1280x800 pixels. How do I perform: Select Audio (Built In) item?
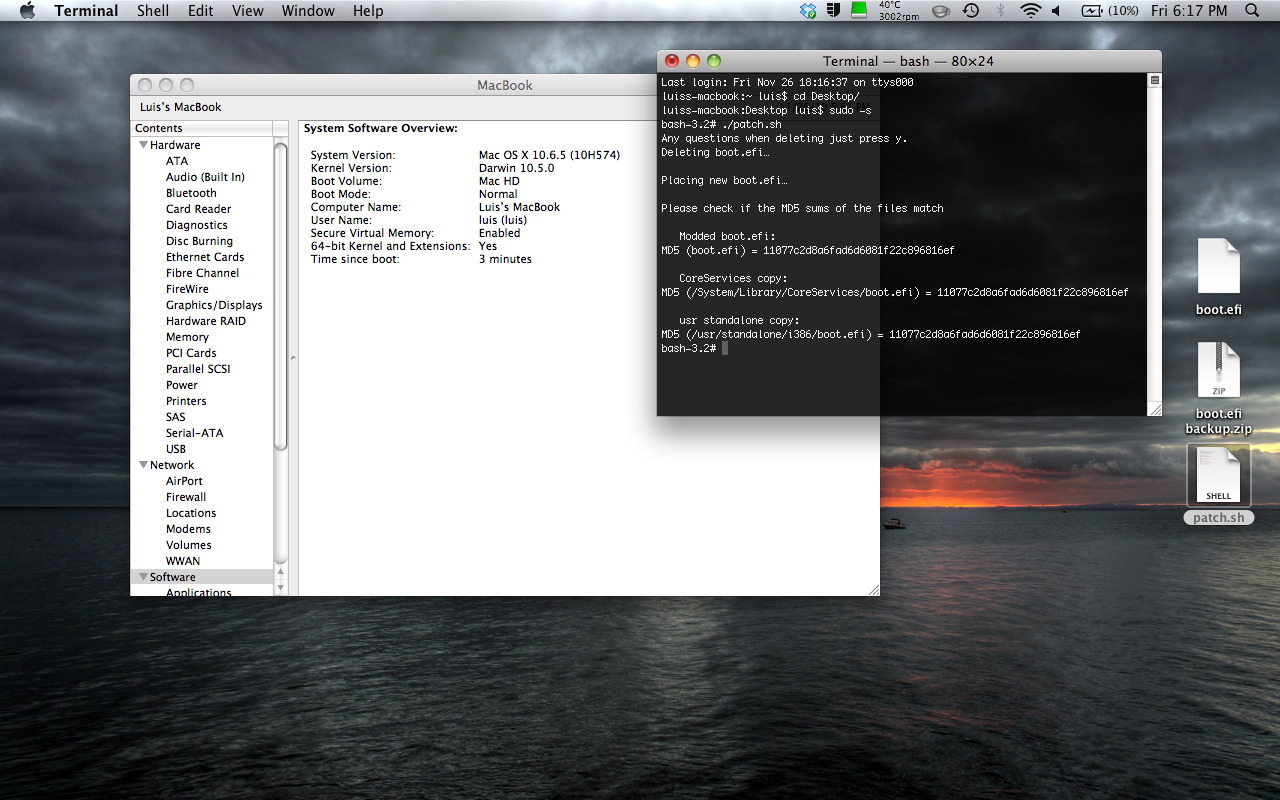tap(205, 177)
